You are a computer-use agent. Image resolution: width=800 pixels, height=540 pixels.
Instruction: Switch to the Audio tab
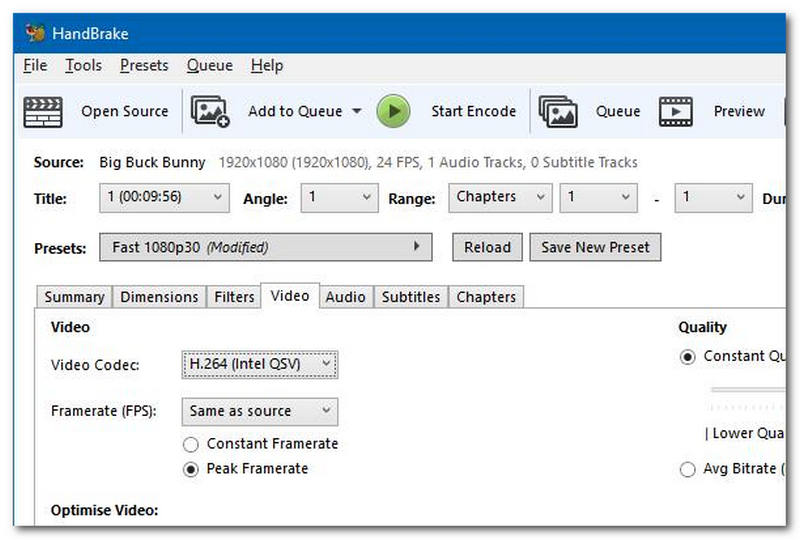click(x=345, y=297)
